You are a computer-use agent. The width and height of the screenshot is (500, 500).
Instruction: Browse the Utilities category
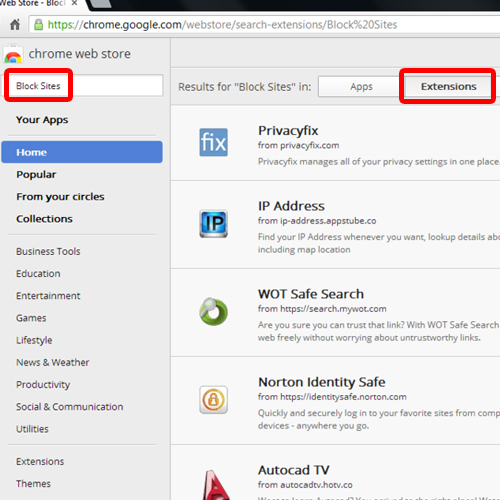coord(32,429)
